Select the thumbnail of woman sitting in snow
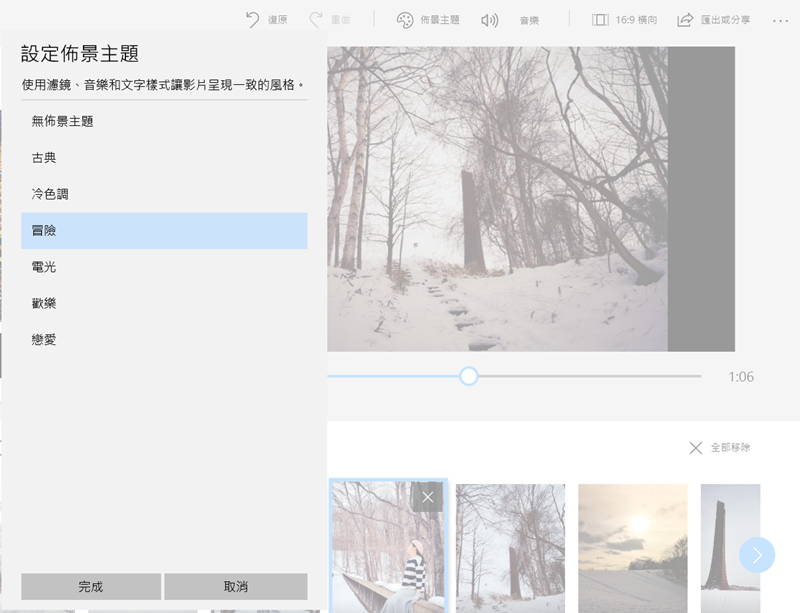Image resolution: width=800 pixels, height=613 pixels. [388, 546]
